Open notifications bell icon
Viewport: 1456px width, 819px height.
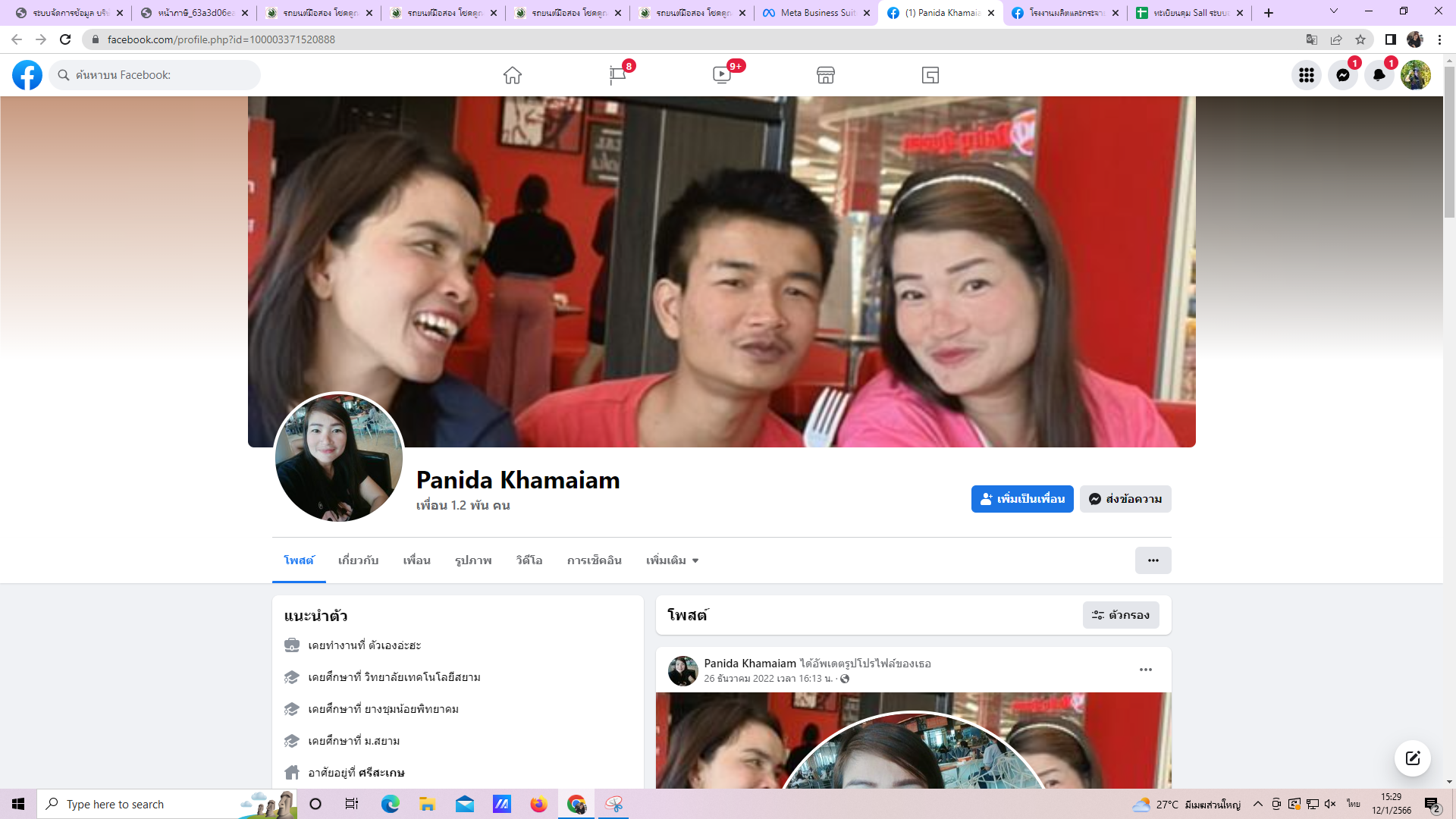(1379, 75)
